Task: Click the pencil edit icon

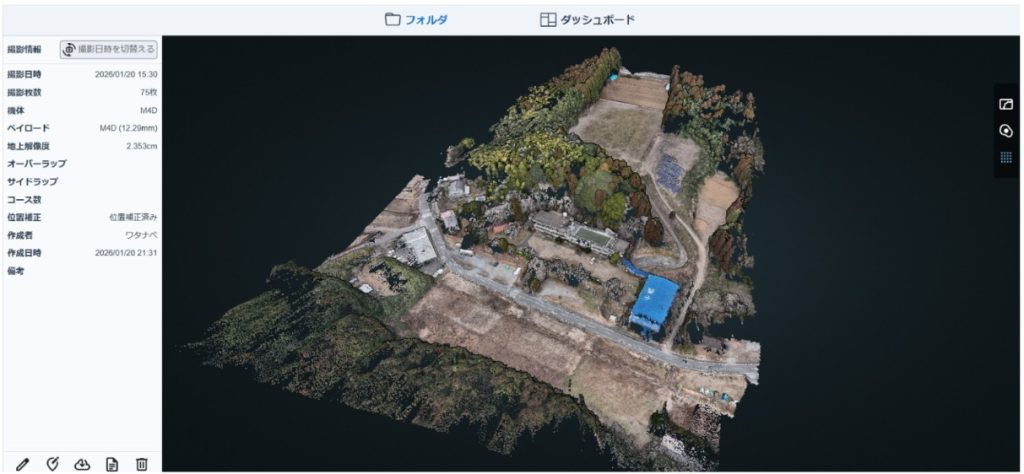Action: click(22, 463)
